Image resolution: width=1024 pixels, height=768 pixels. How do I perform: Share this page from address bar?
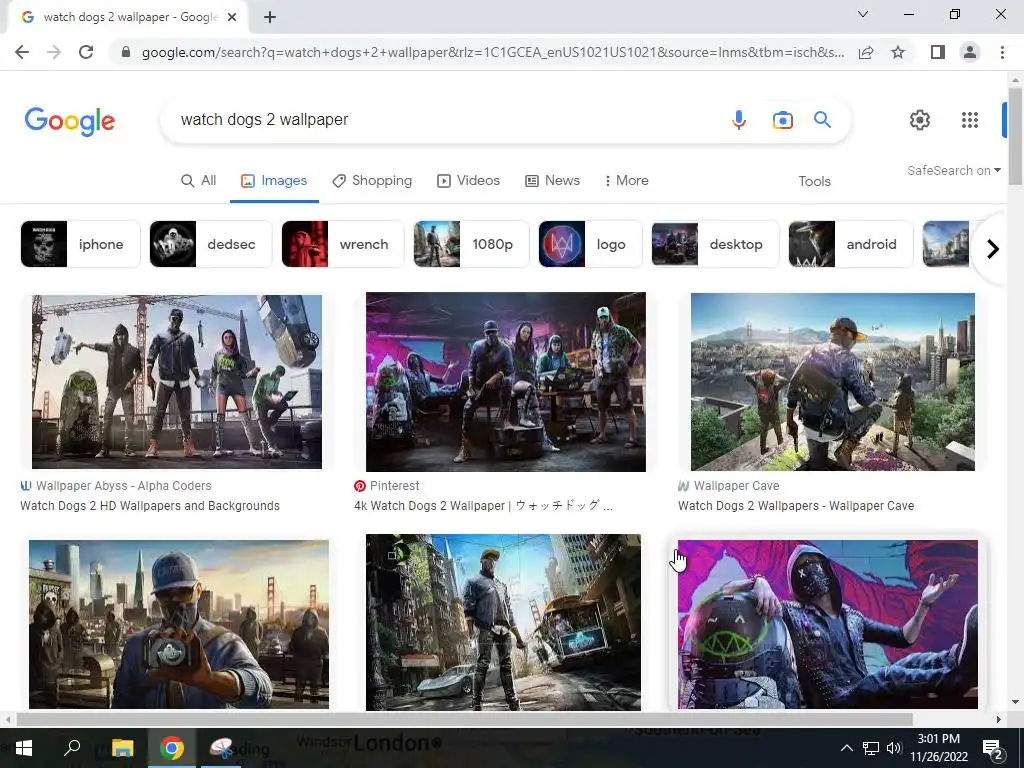866,52
